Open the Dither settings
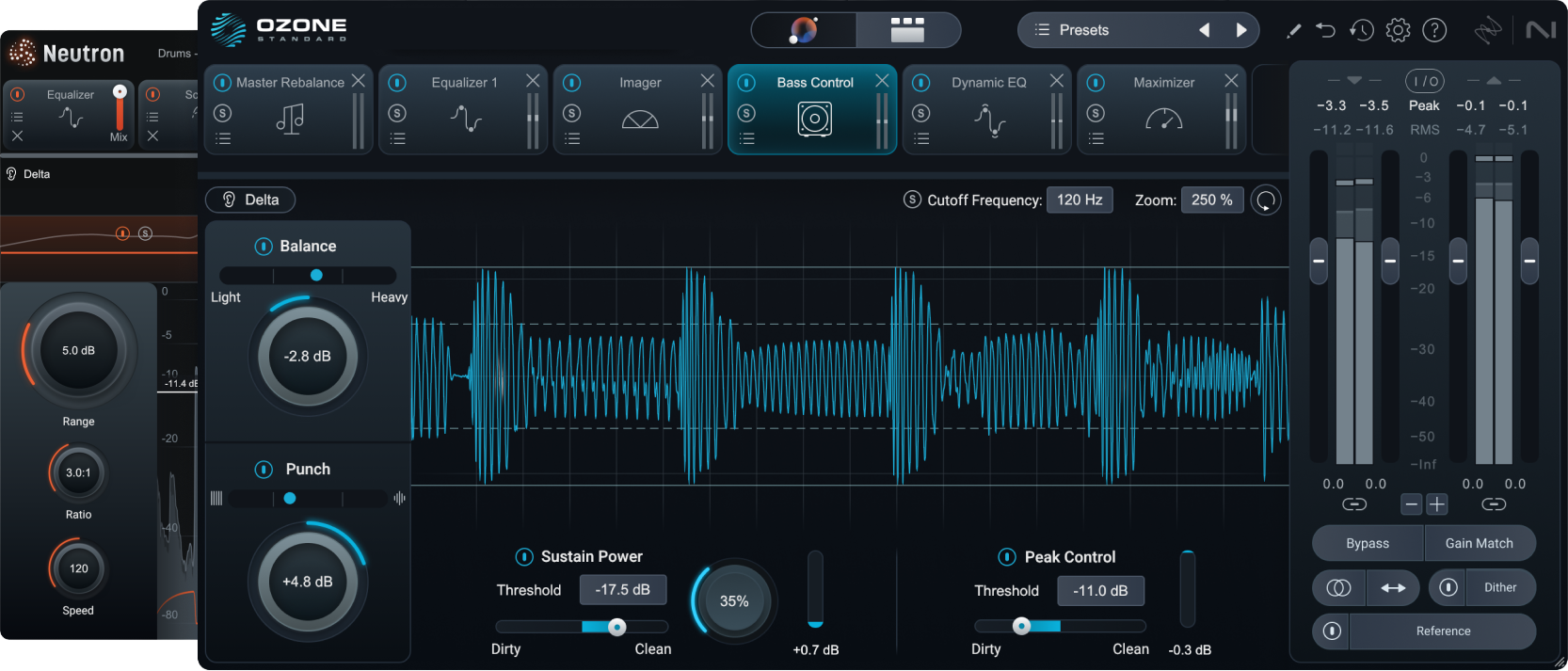Viewport: 1568px width, 671px height. 1501,587
